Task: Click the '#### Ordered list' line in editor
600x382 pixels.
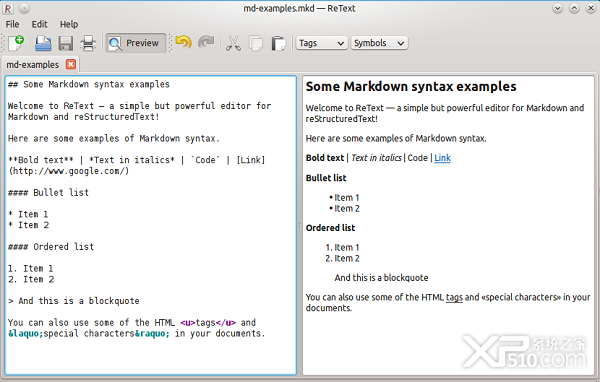Action: coord(51,247)
